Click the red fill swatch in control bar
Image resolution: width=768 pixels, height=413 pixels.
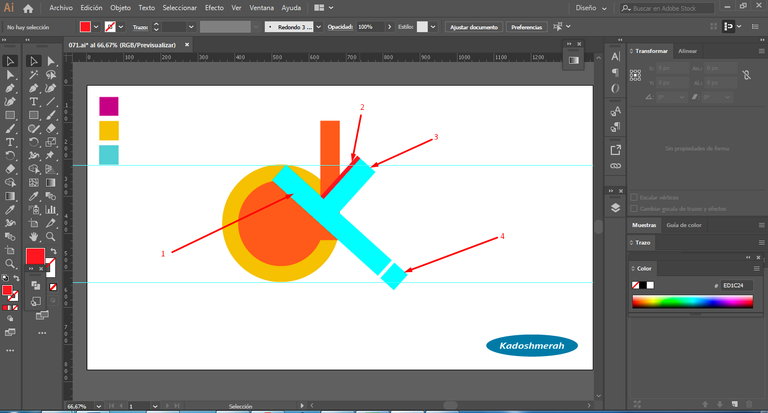(85, 27)
